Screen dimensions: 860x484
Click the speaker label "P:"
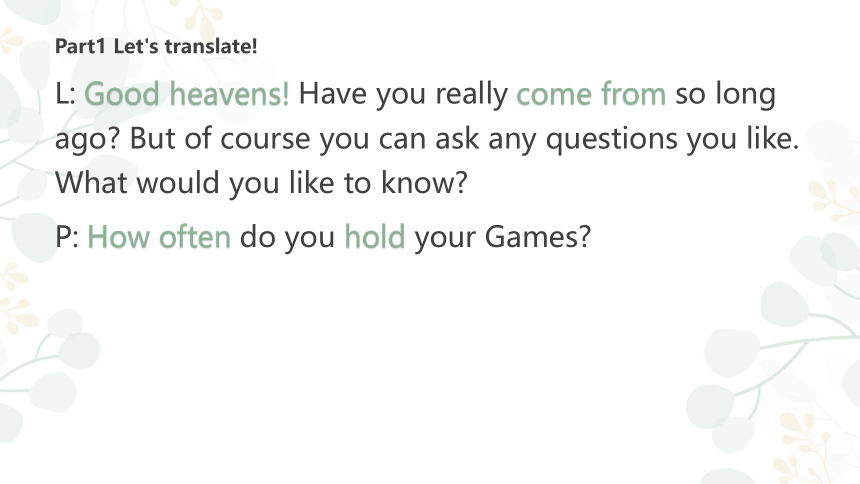[x=67, y=238]
